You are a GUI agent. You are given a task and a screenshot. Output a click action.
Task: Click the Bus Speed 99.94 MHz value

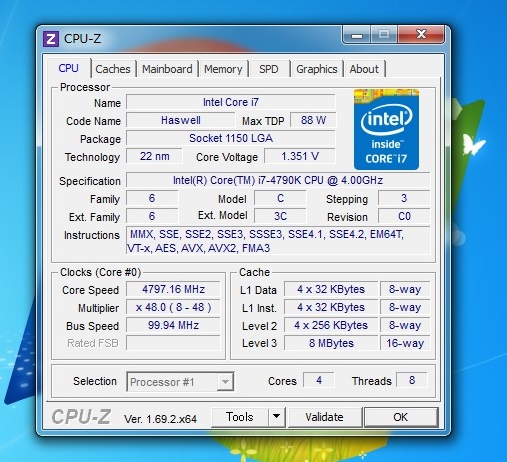pos(173,325)
